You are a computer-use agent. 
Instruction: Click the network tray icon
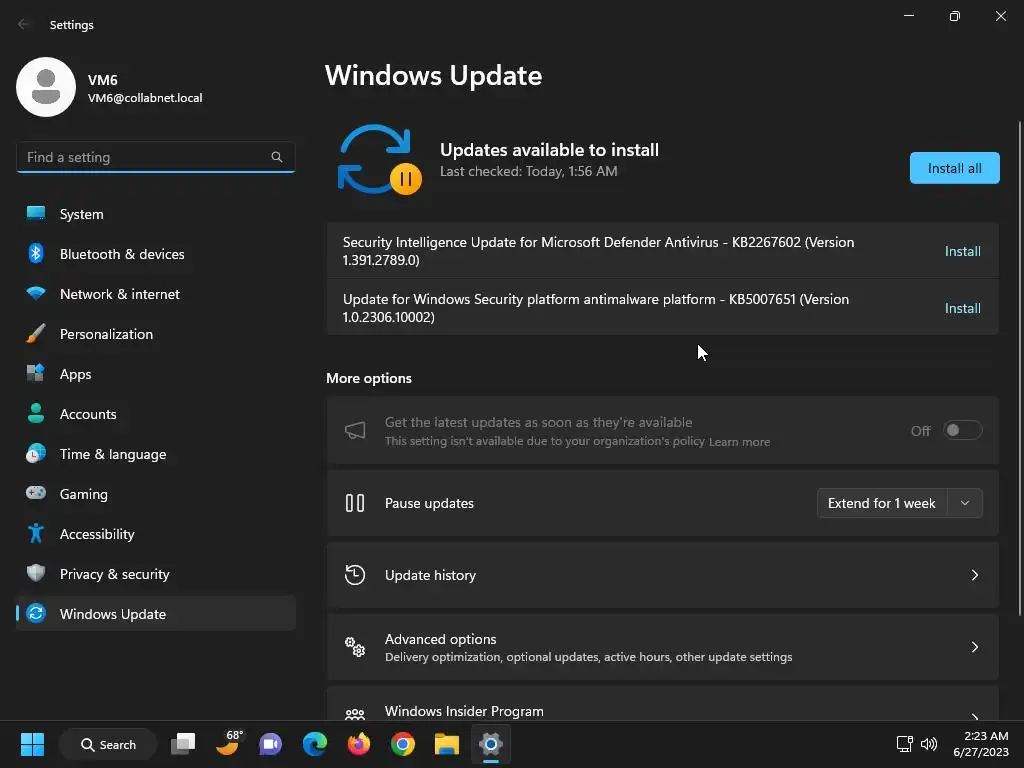904,744
